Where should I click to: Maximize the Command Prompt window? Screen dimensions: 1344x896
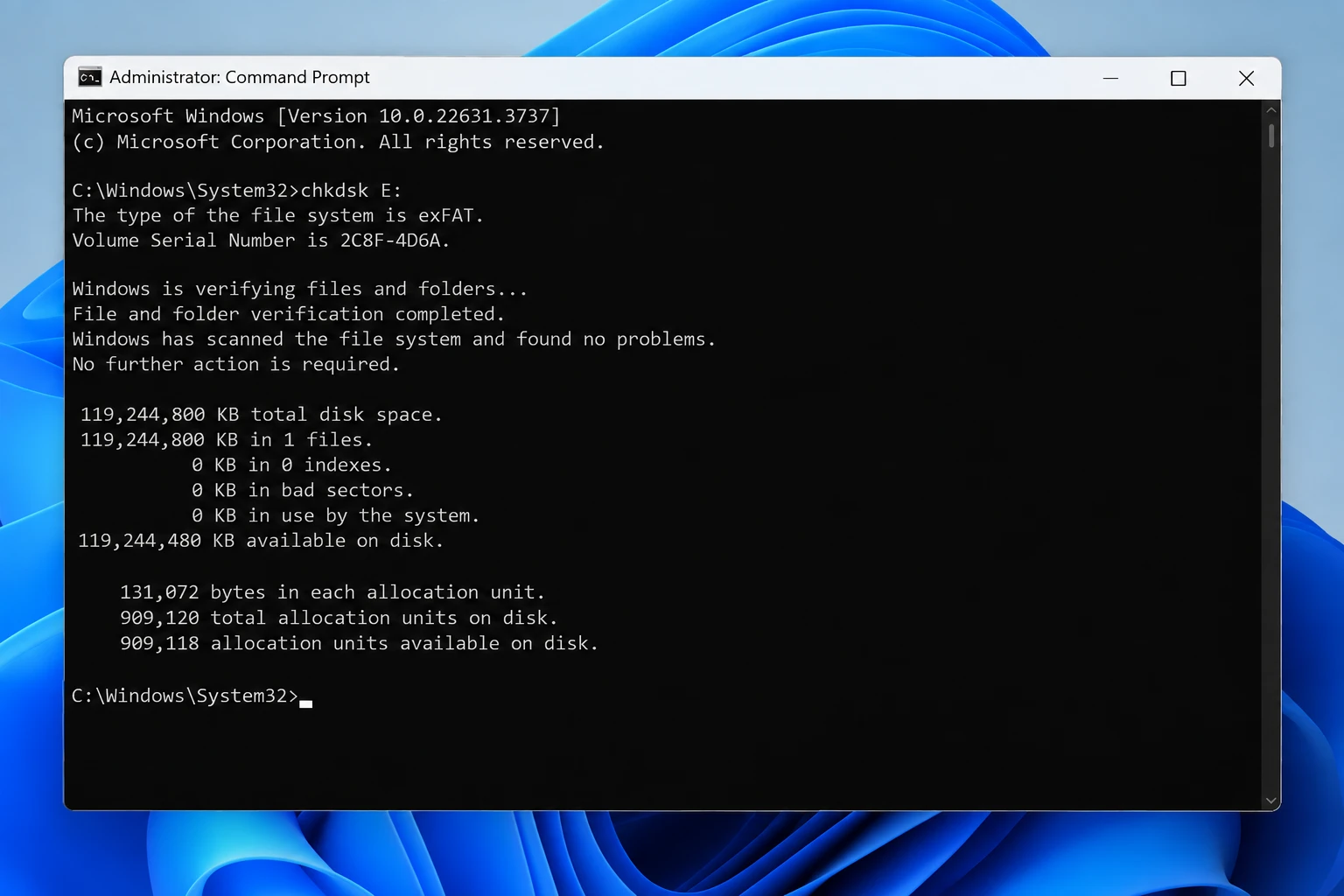tap(1179, 78)
